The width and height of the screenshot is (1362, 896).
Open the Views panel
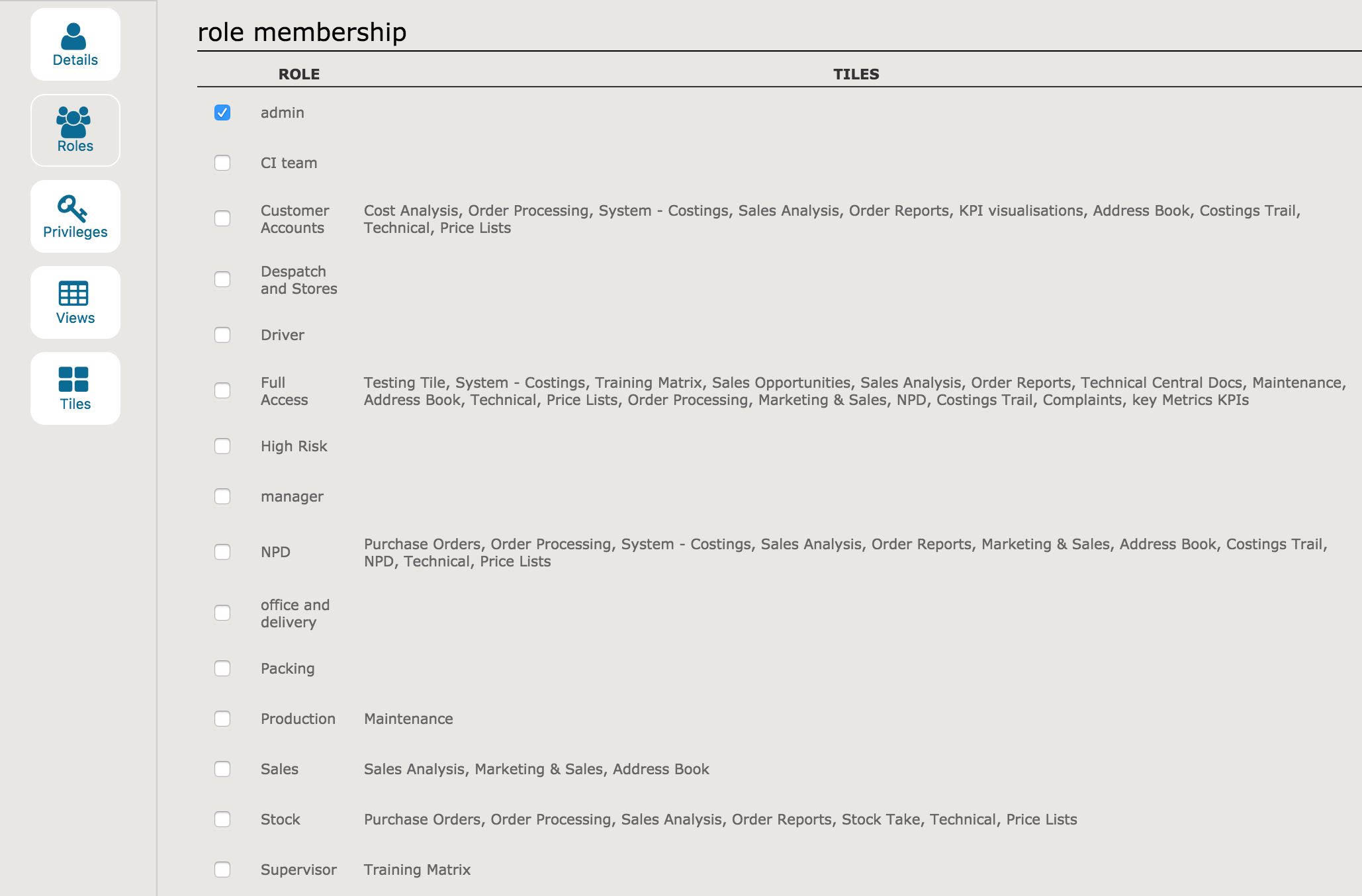[75, 302]
